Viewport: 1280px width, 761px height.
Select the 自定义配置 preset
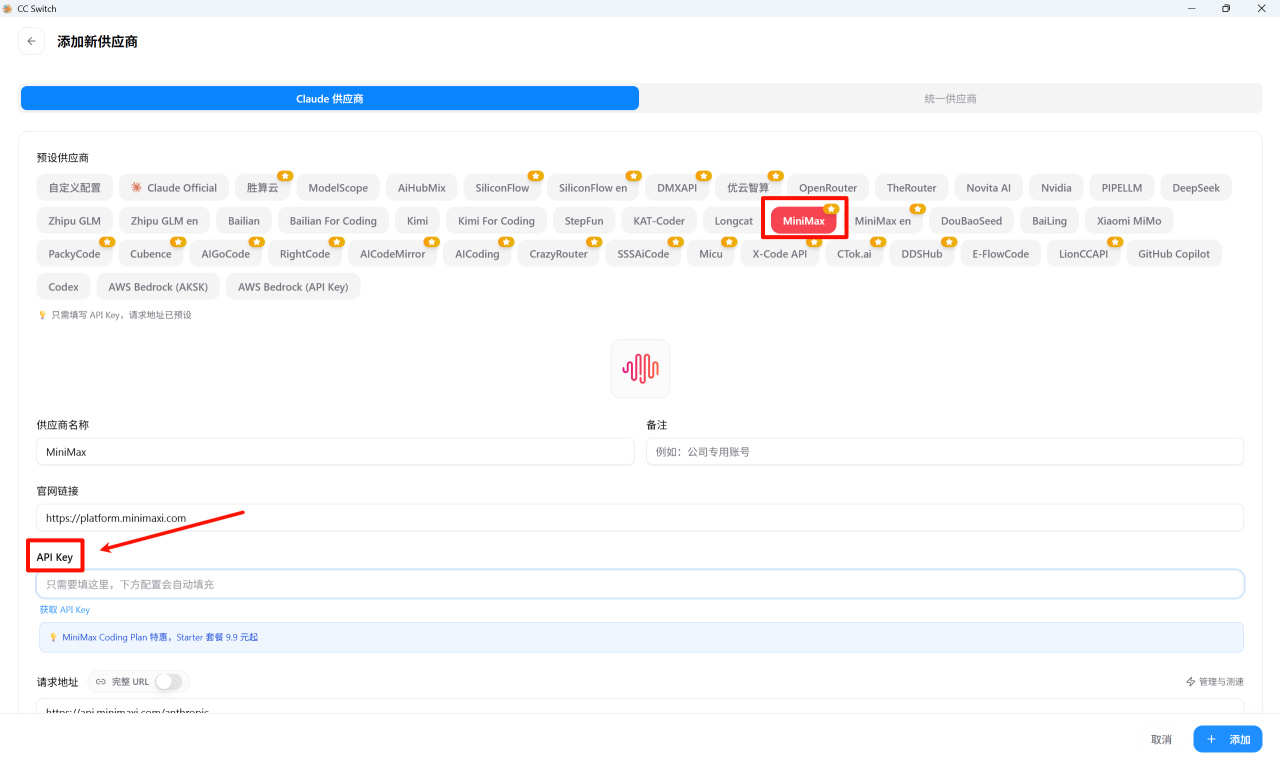[75, 188]
